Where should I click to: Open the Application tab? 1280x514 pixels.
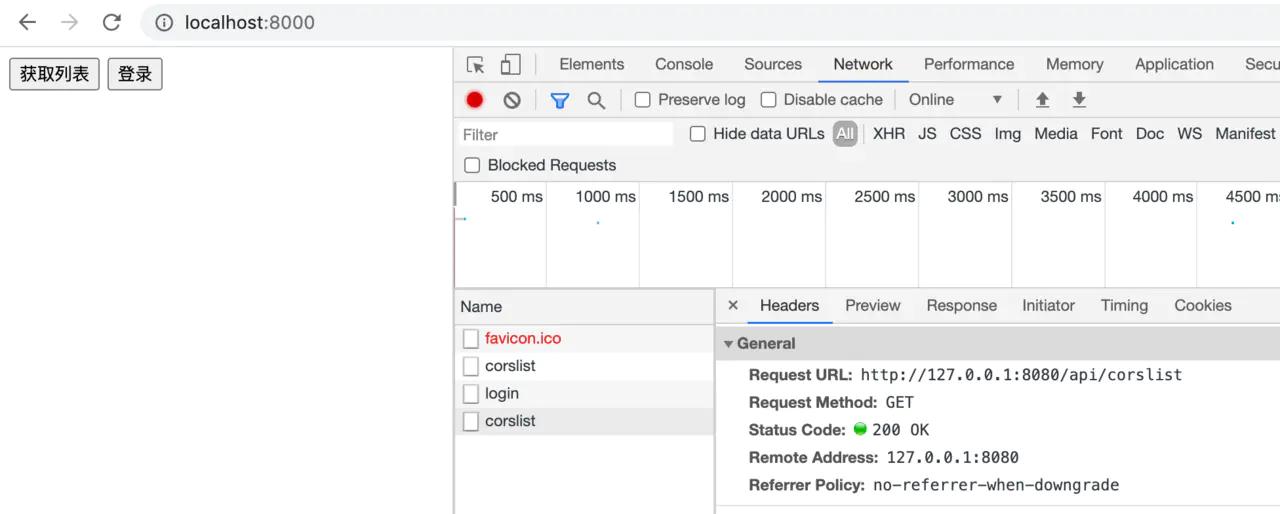pyautogui.click(x=1174, y=64)
